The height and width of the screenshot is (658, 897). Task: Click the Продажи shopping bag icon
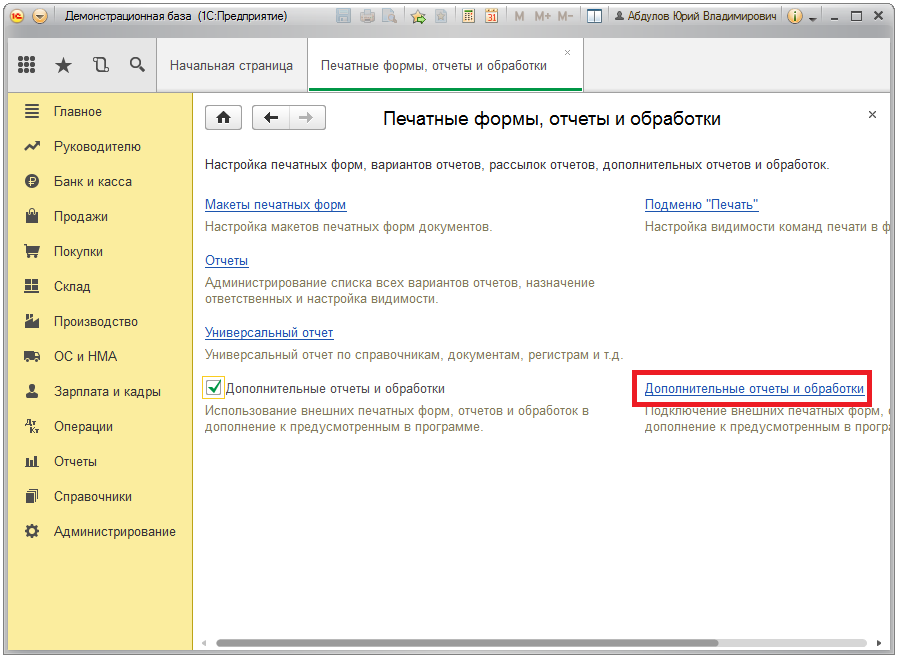point(32,216)
